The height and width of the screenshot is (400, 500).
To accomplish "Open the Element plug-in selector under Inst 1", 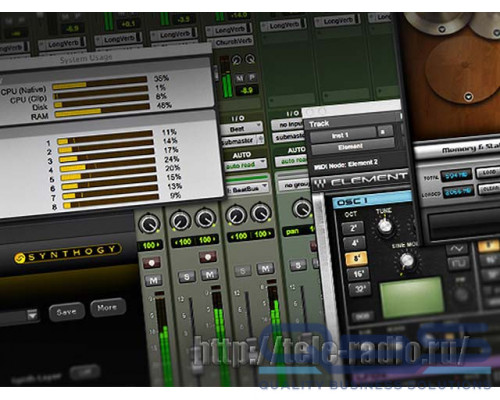I will coord(352,147).
